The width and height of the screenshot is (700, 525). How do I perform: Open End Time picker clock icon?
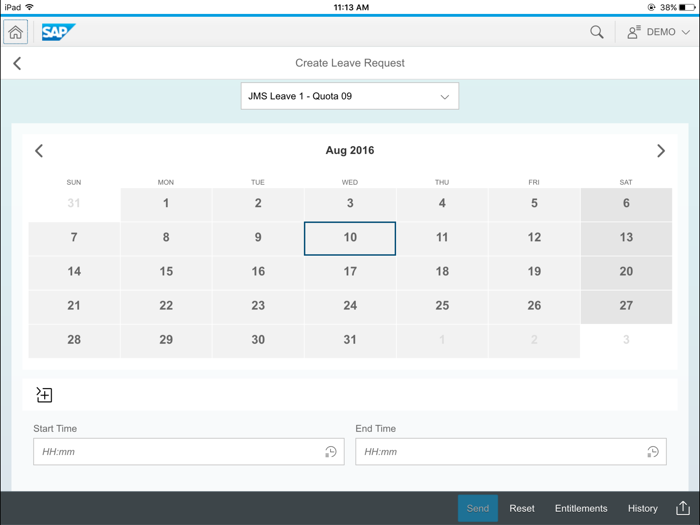point(653,452)
